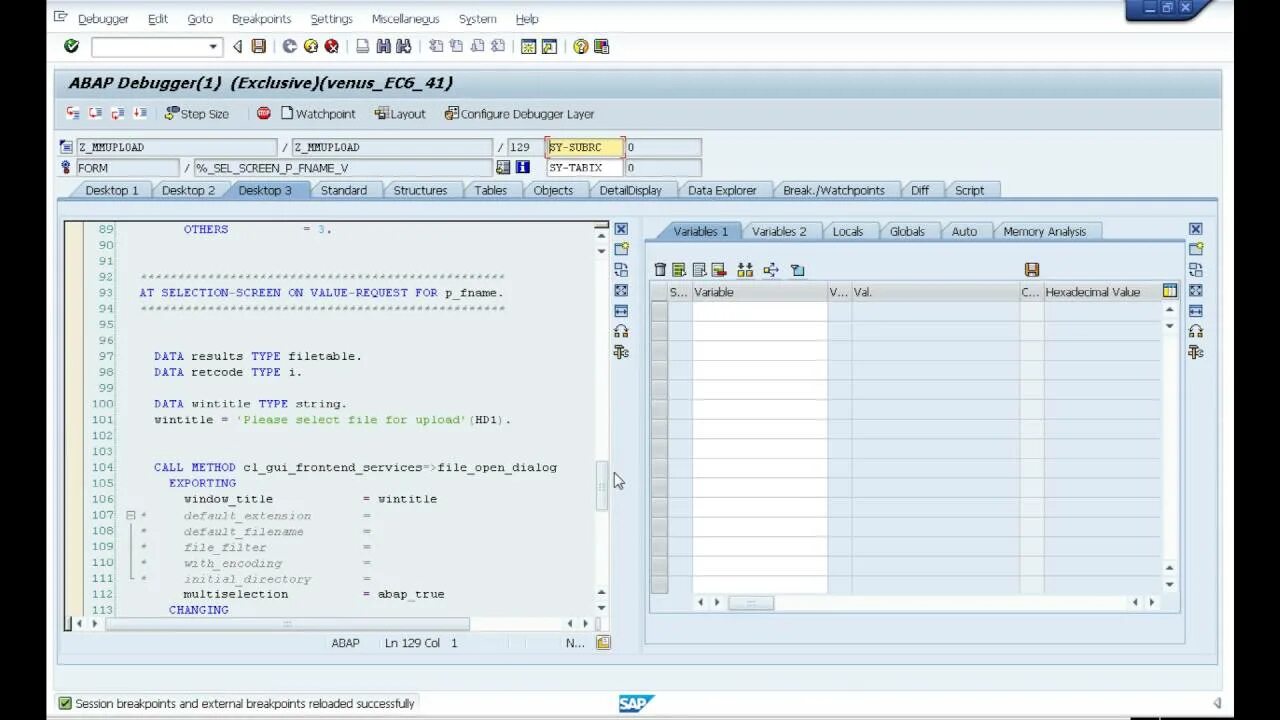Click the %_SEL_SCREEN_P_FNAME_V form field

point(342,168)
